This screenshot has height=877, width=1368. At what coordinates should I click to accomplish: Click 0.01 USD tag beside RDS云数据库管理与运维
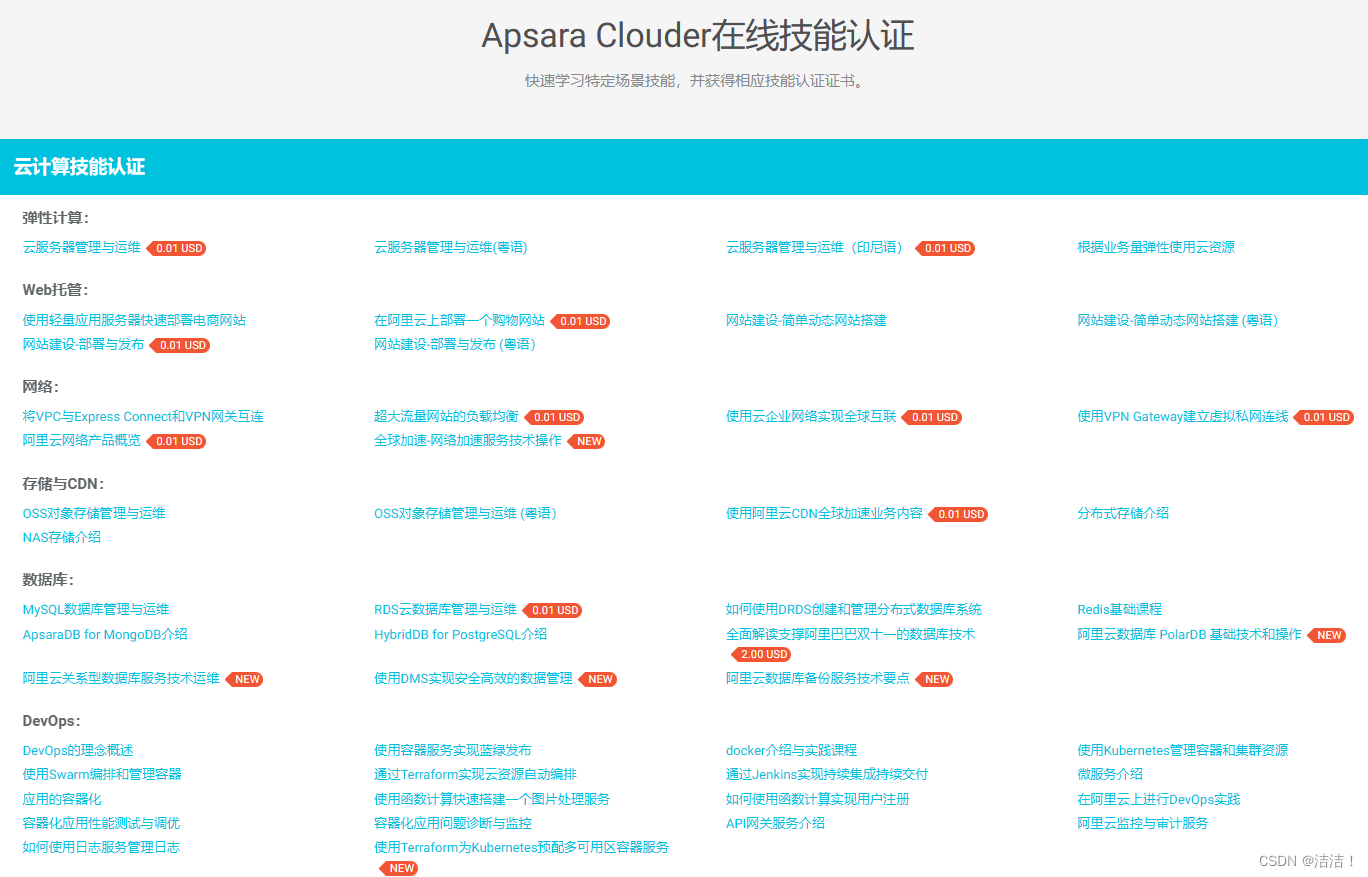pos(553,610)
